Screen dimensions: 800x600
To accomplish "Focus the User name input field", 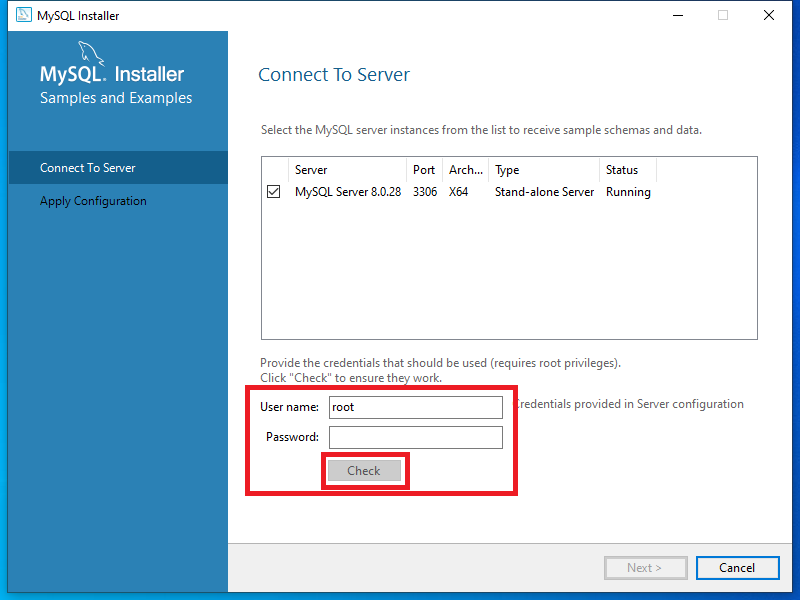I will point(416,407).
